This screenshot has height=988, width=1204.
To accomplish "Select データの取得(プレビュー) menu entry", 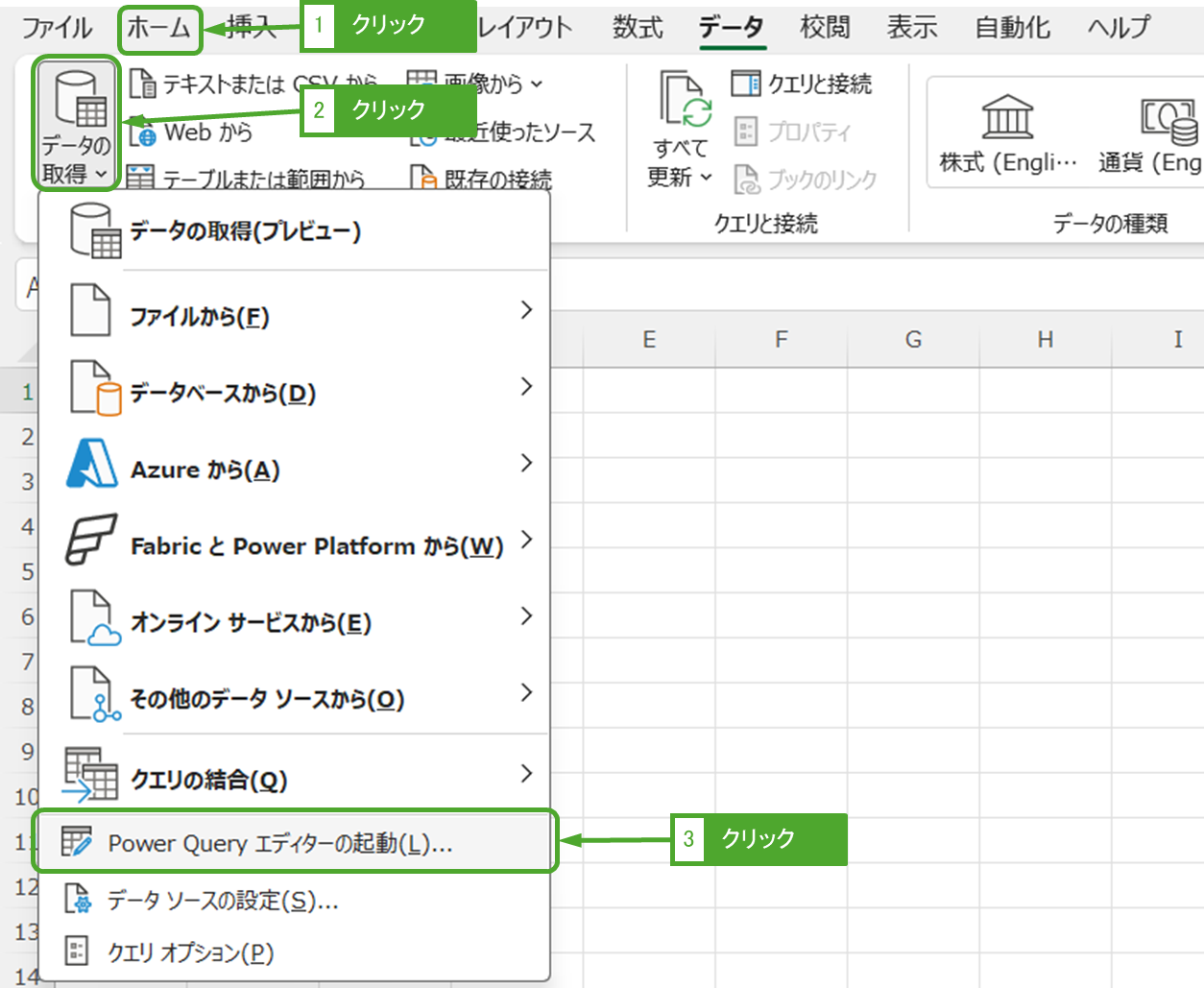I will click(x=245, y=231).
